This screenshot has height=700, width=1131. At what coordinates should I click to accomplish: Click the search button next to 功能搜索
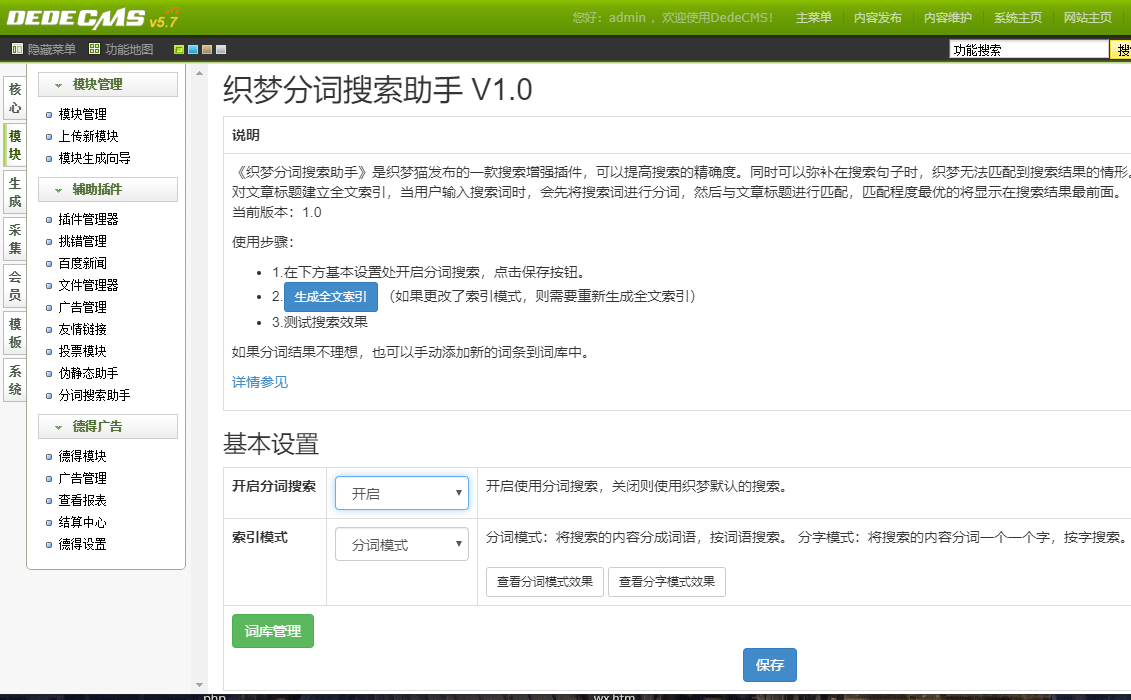tap(1121, 50)
